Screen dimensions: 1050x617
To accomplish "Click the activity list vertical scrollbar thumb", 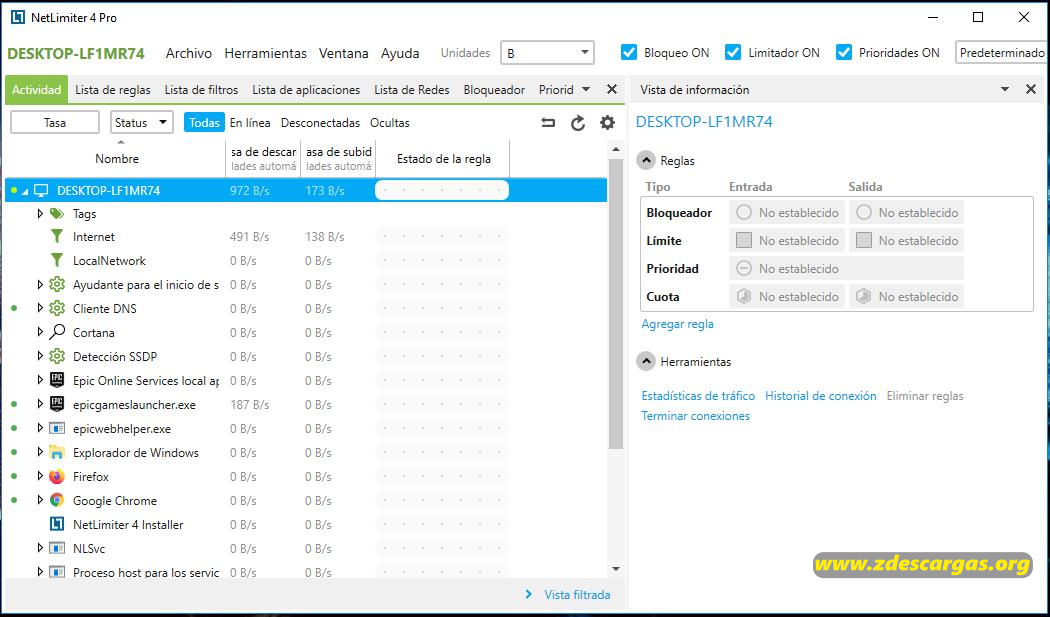I will (616, 303).
